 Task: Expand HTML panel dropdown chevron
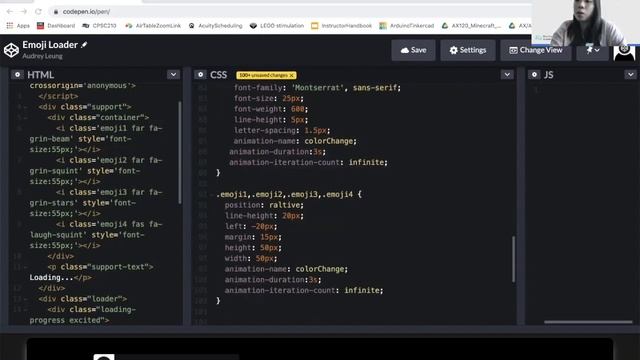(173, 75)
